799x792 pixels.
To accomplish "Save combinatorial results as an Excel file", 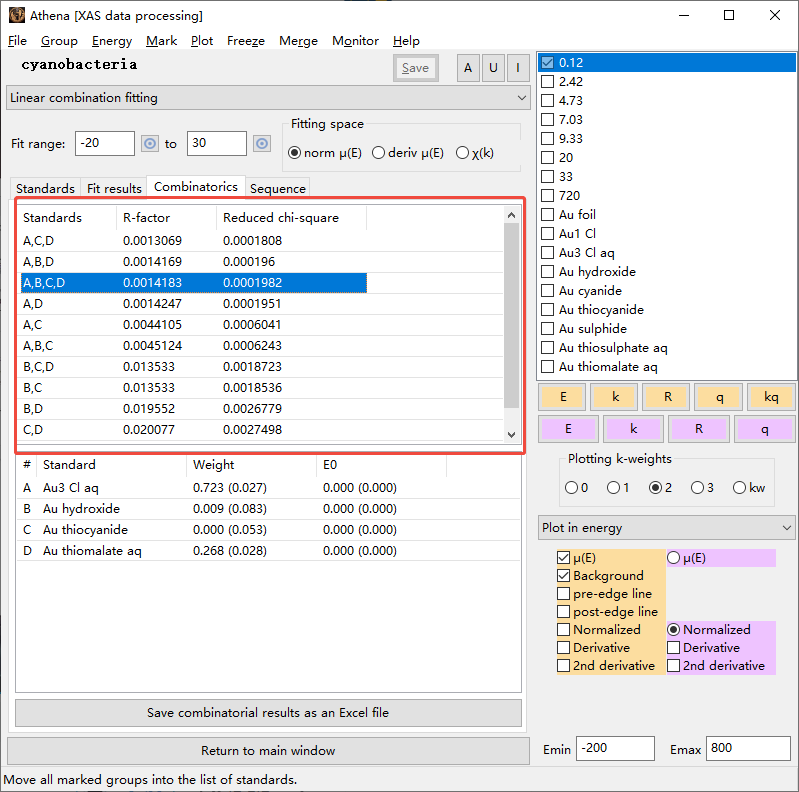I will point(268,712).
